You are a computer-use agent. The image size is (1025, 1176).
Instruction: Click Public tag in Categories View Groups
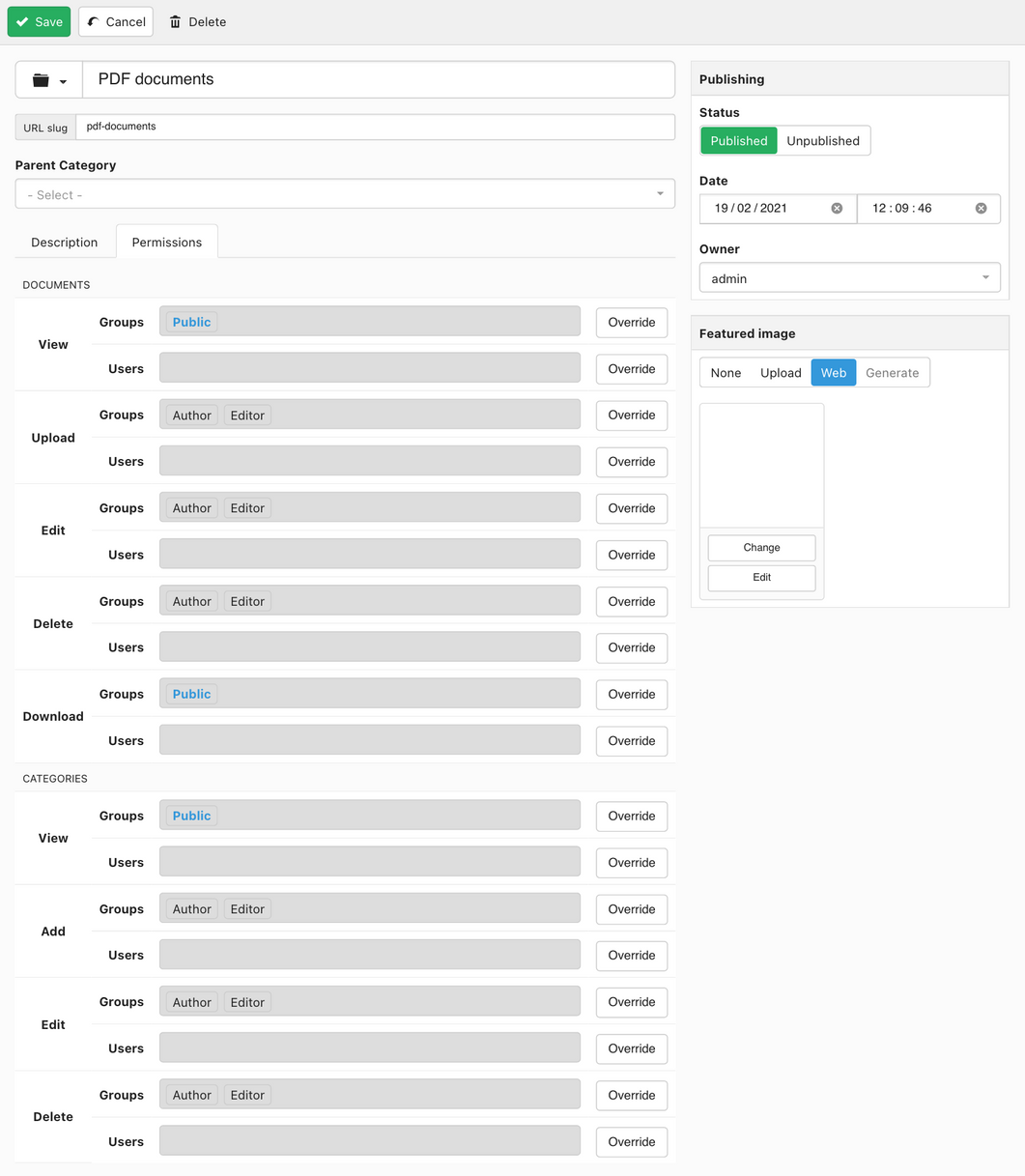tap(191, 817)
